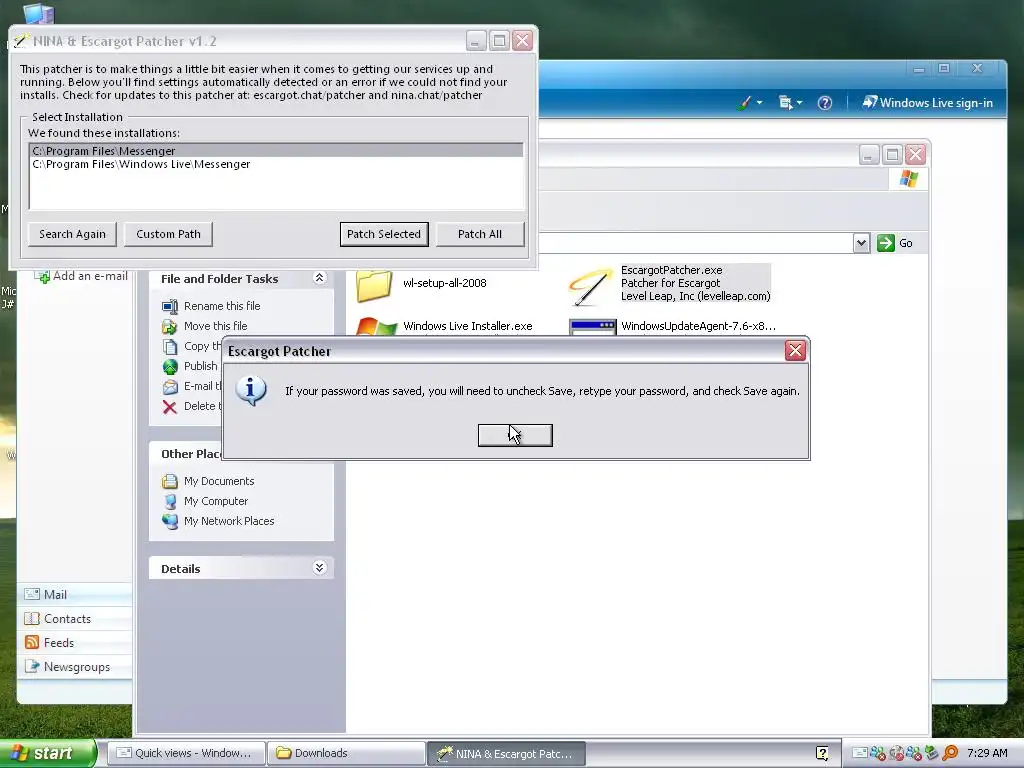This screenshot has width=1024, height=768.
Task: Collapse the File and Folder Tasks panel
Action: 319,278
